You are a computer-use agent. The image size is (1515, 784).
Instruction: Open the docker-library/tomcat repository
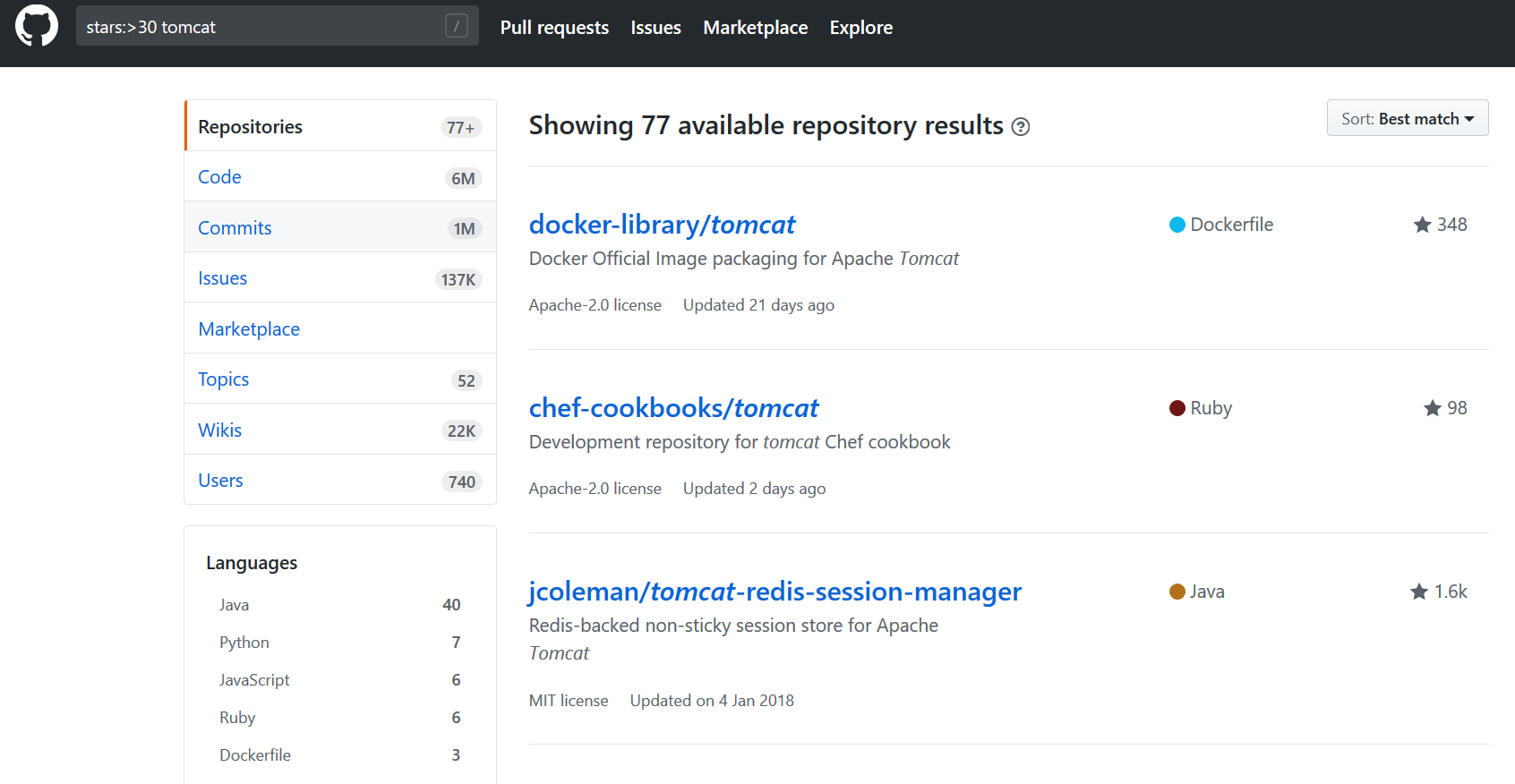click(662, 225)
